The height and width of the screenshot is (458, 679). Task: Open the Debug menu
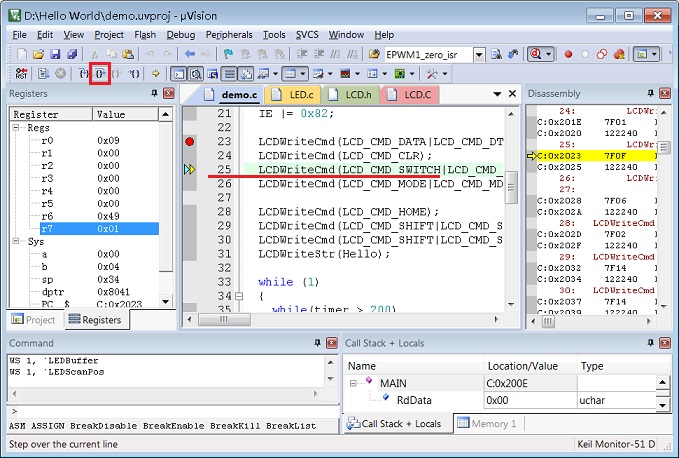(x=181, y=35)
